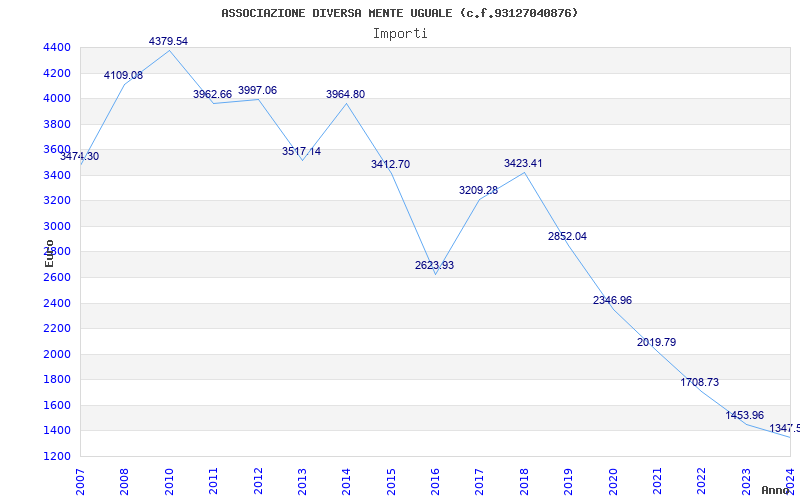Click the 2023 x-axis year label
This screenshot has height=500, width=800.
[746, 481]
